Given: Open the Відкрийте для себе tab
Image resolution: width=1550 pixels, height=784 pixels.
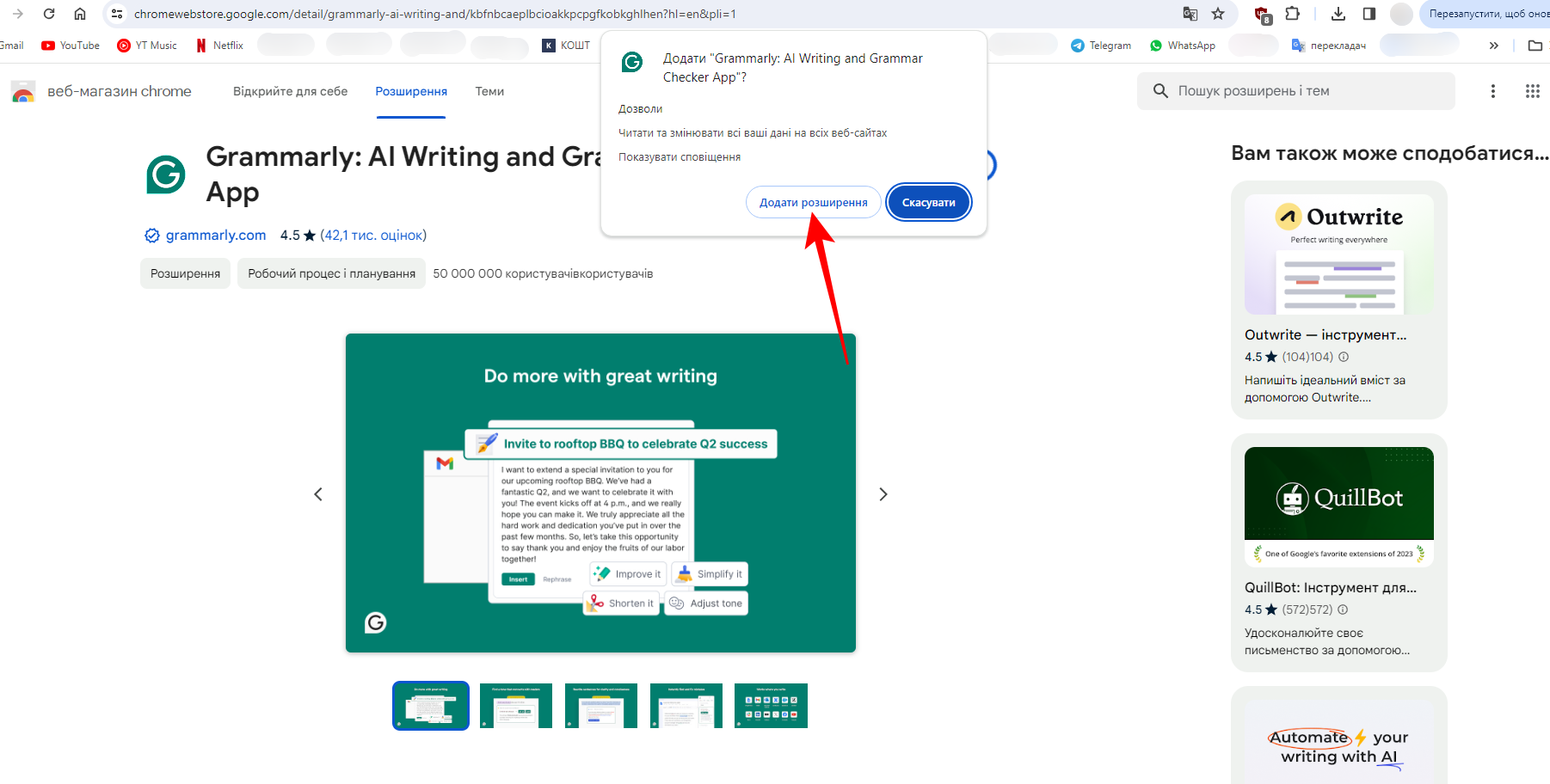Looking at the screenshot, I should point(290,91).
